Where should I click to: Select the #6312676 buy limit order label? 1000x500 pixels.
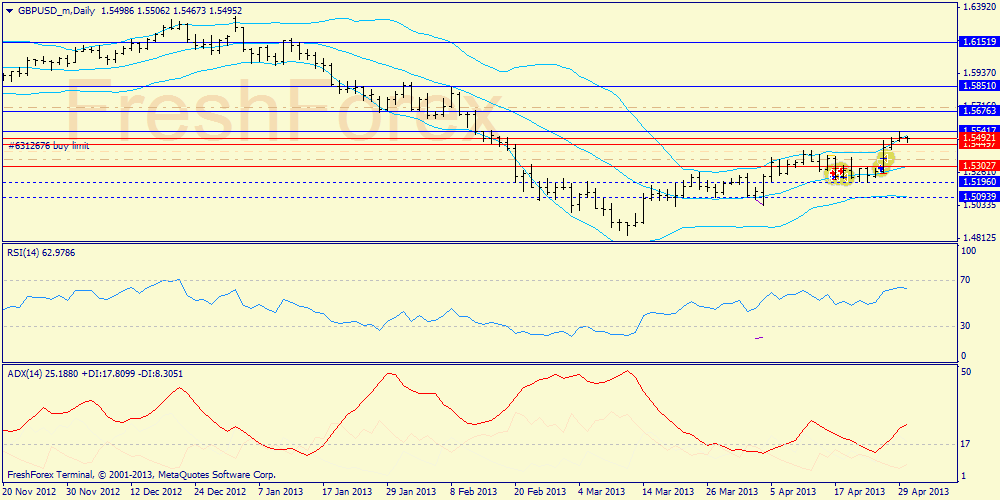[48, 146]
